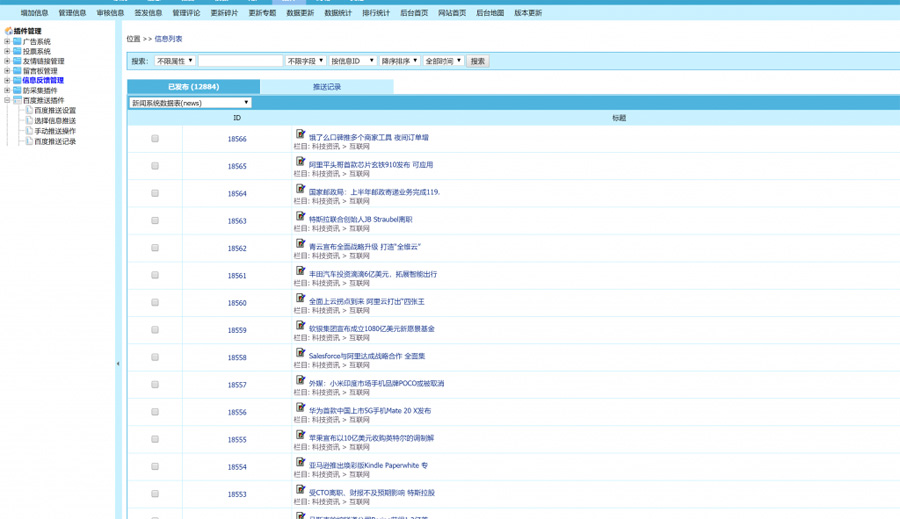Tick the checkbox for row 18565
Screen dimensions: 900x519
pos(155,166)
